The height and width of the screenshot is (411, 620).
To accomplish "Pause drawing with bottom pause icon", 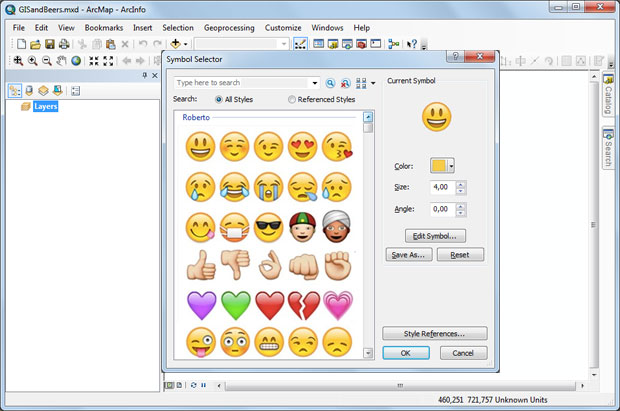I will pyautogui.click(x=204, y=385).
